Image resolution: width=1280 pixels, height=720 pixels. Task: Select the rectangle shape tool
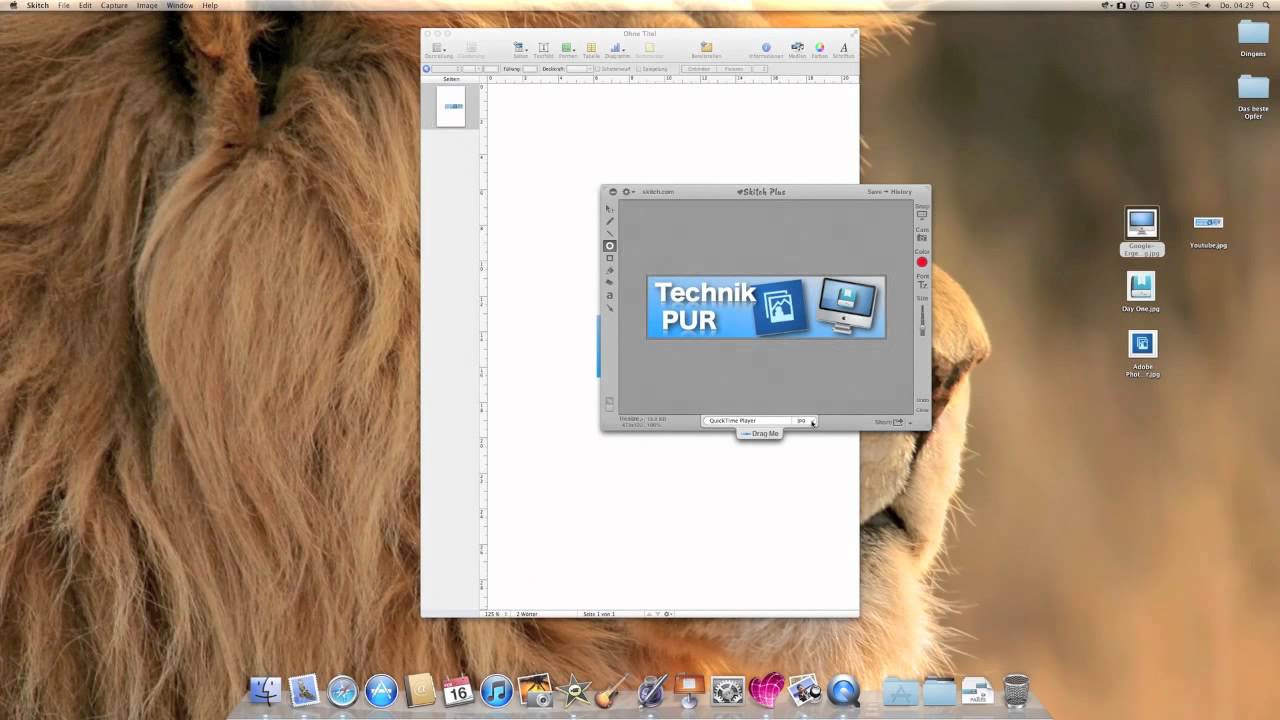610,258
